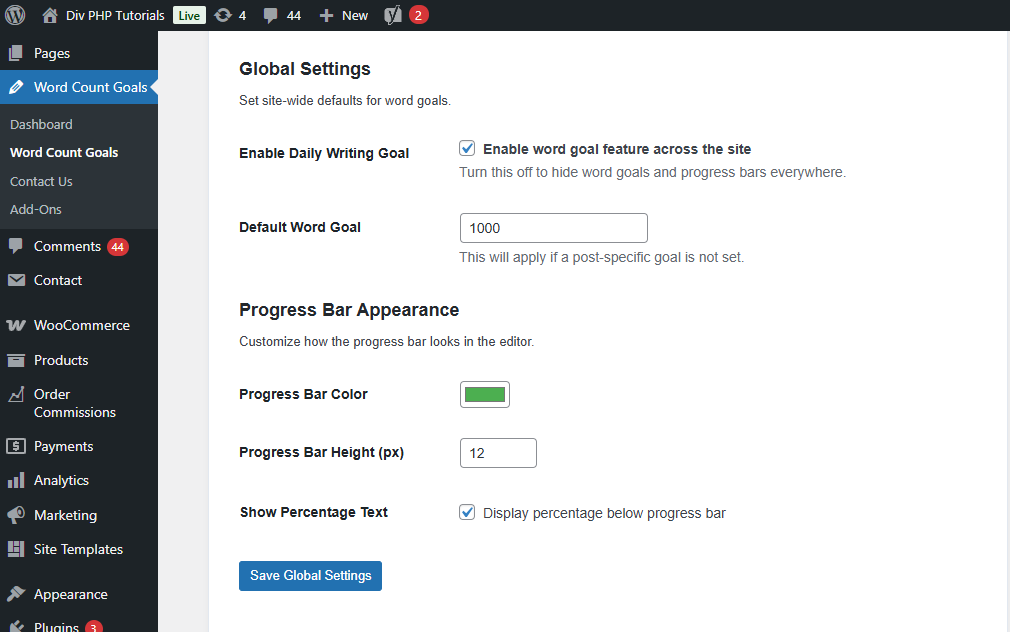The width and height of the screenshot is (1010, 632).
Task: Click the Marketing megaphone icon
Action: tap(16, 515)
